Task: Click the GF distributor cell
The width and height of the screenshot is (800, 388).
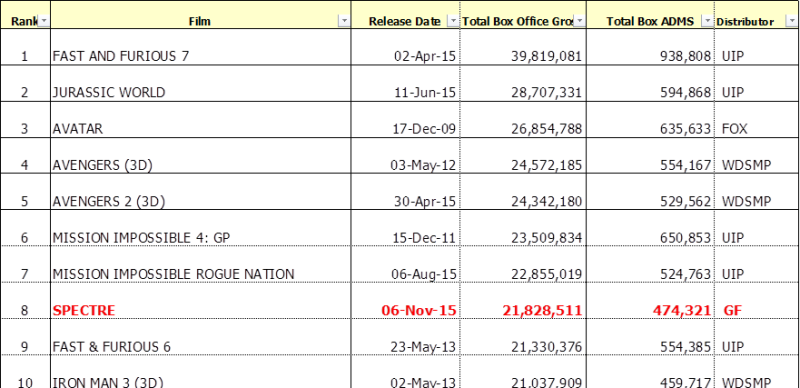Action: coord(757,301)
